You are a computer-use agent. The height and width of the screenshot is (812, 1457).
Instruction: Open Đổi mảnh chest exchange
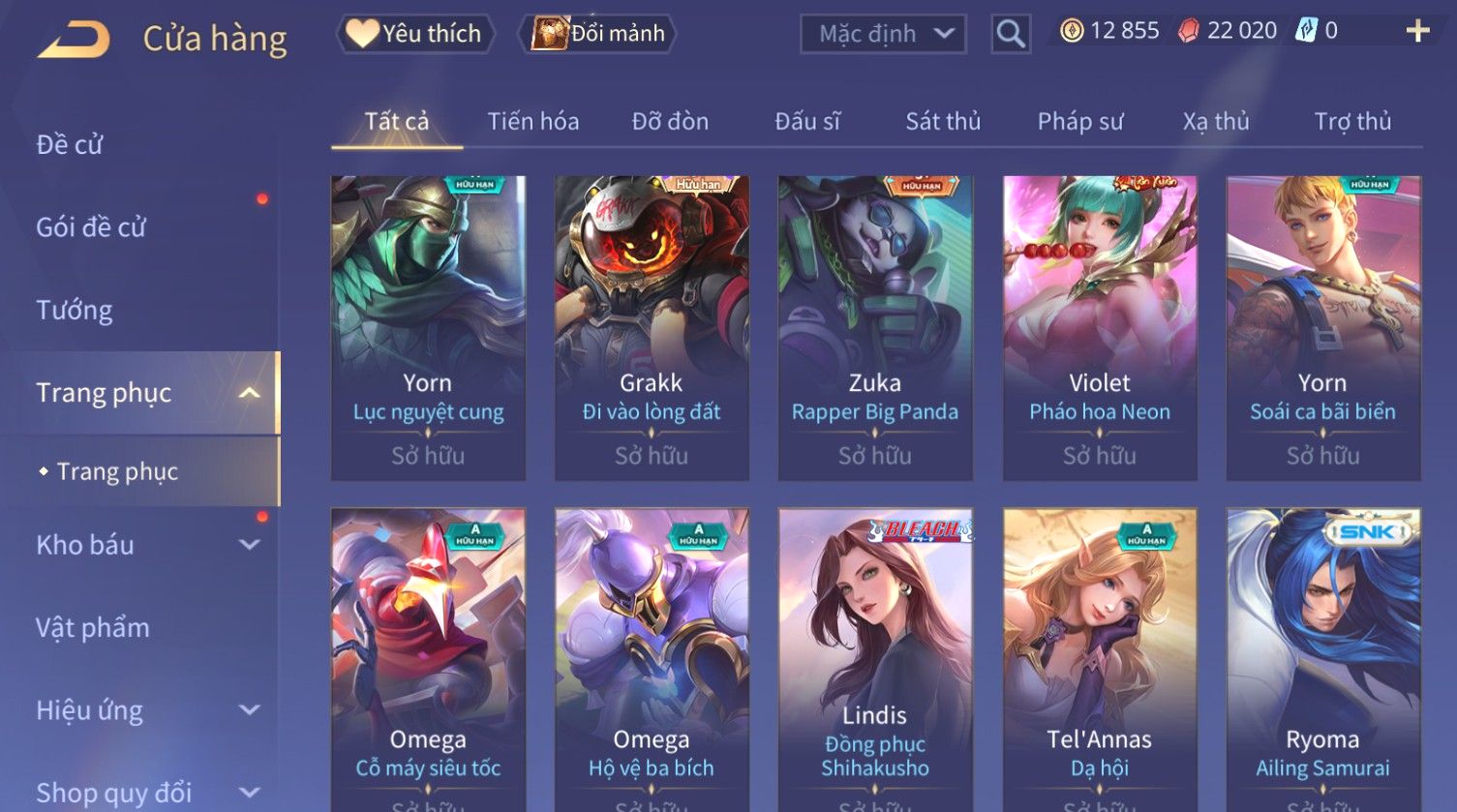(597, 34)
